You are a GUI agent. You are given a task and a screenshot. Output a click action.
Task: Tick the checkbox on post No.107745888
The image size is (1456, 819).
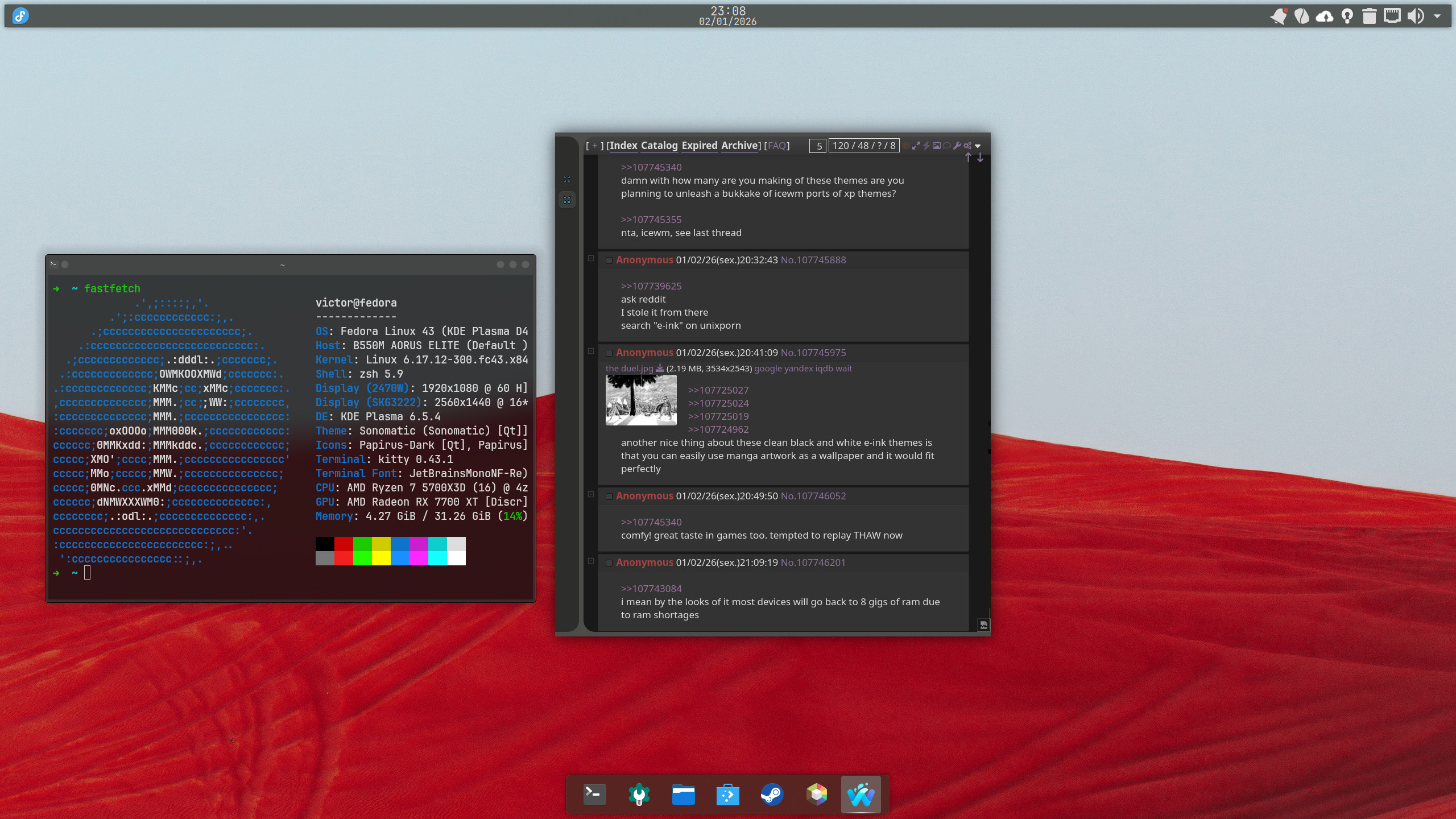coord(609,260)
